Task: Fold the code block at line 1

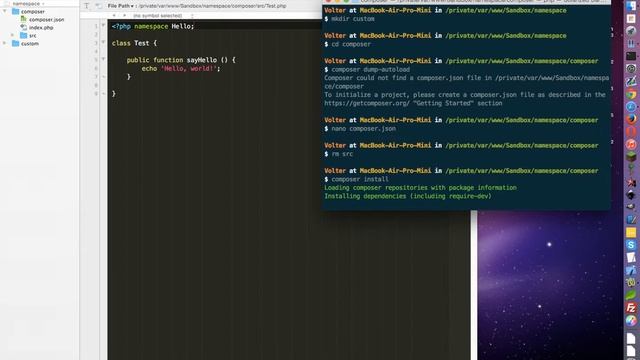Action: (x=103, y=25)
